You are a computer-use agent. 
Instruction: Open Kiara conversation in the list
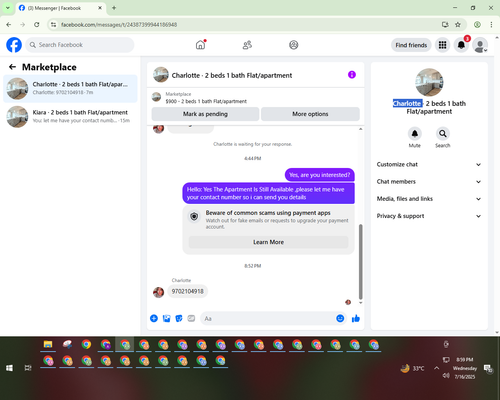pos(70,117)
